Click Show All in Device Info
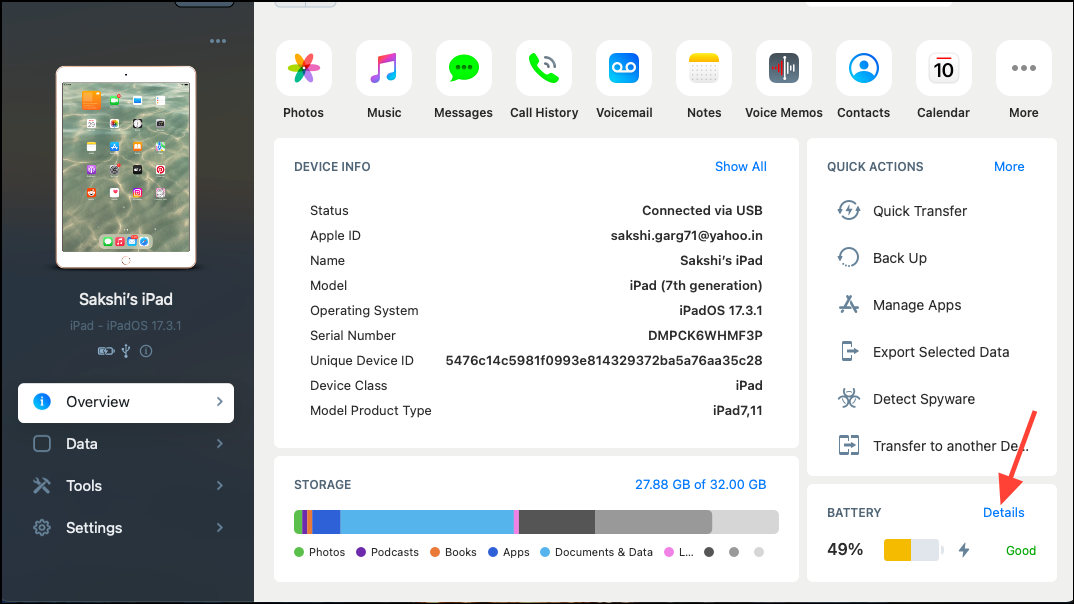 740,166
